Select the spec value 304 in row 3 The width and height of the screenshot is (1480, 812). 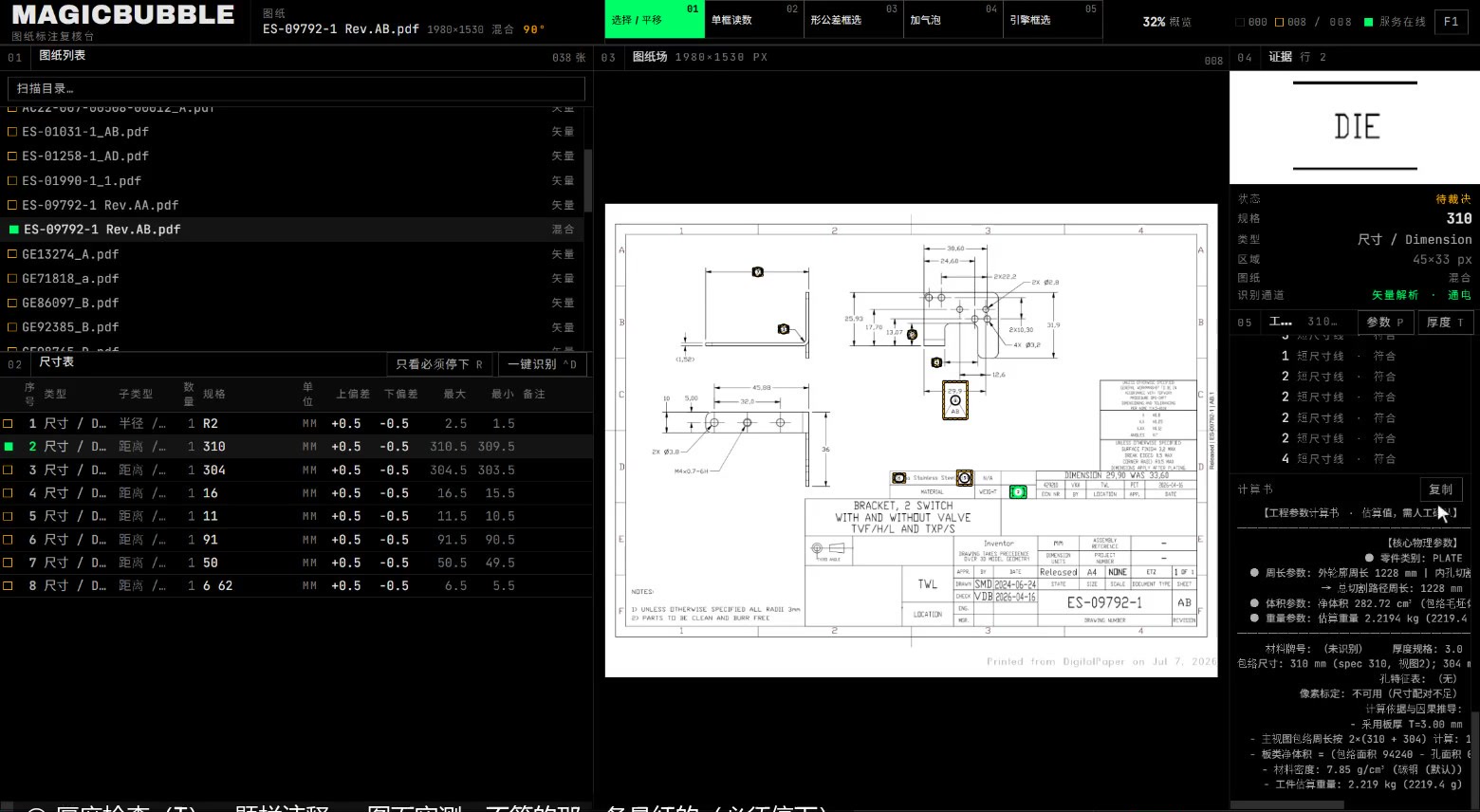214,471
